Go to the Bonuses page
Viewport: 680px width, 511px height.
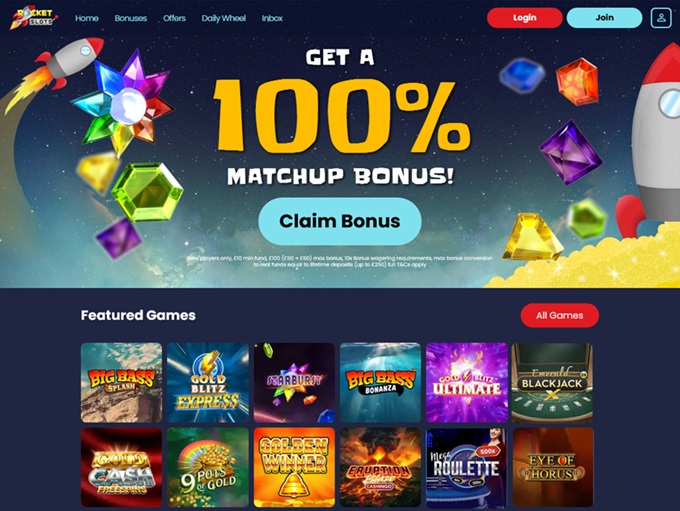[131, 18]
